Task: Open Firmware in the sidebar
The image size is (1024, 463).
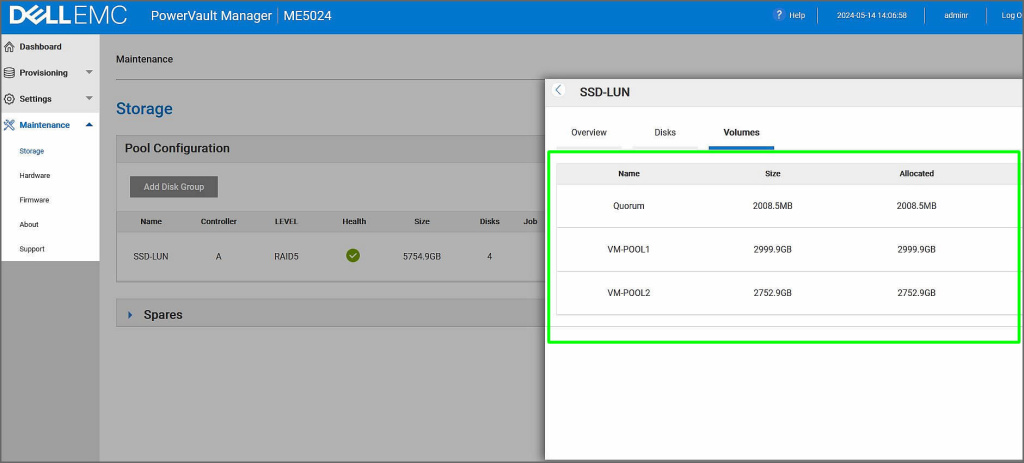Action: click(34, 200)
